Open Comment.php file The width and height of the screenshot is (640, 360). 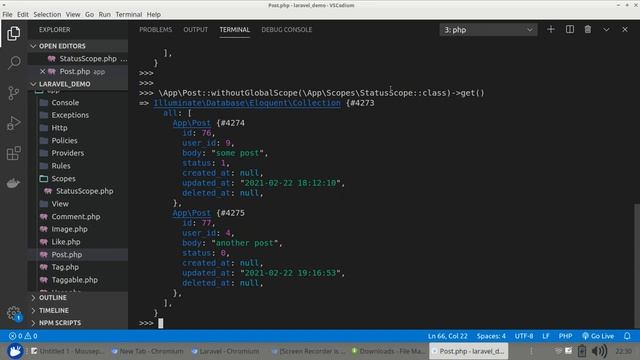pos(76,216)
